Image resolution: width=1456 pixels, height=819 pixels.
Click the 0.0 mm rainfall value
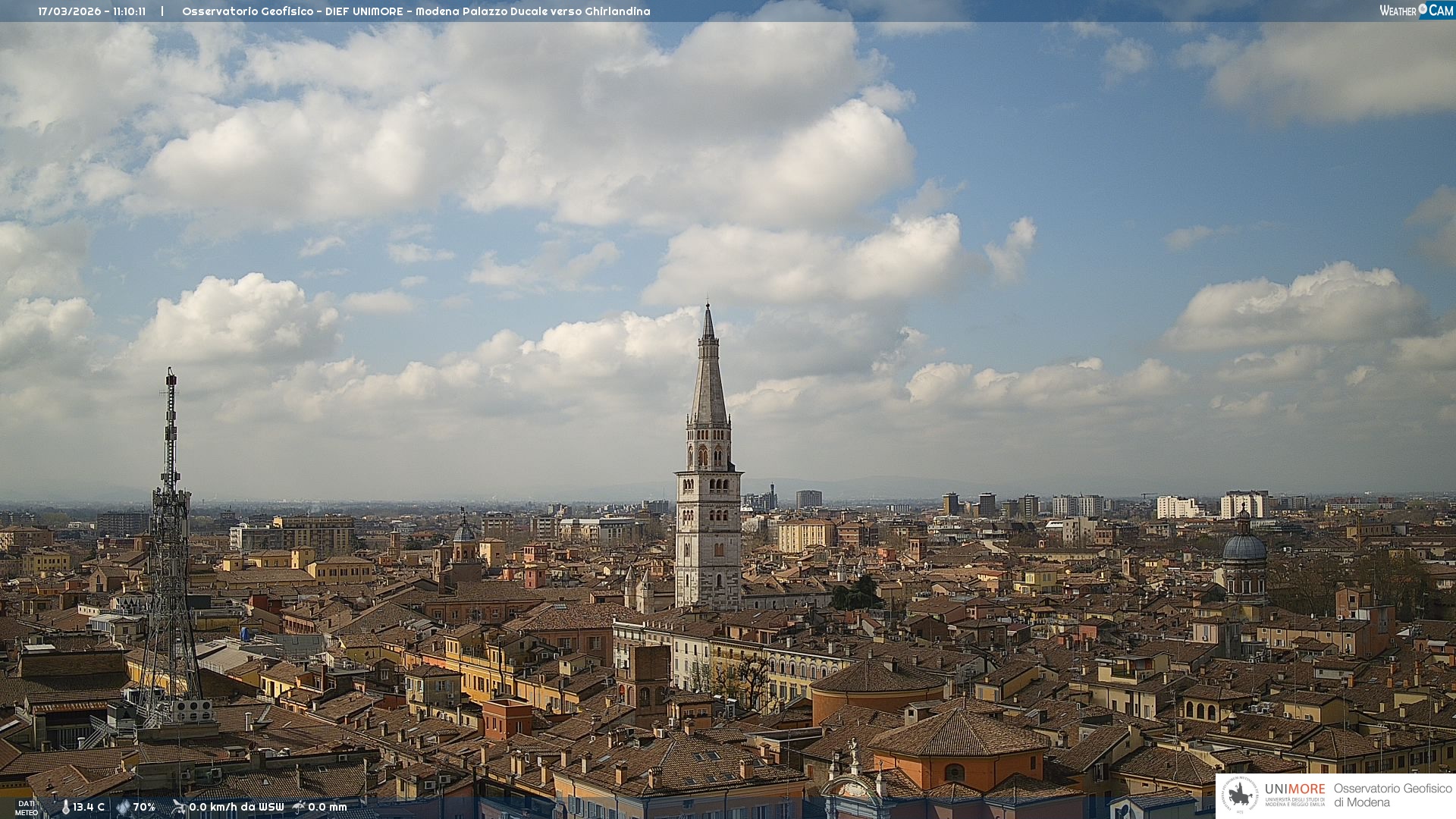tap(327, 808)
